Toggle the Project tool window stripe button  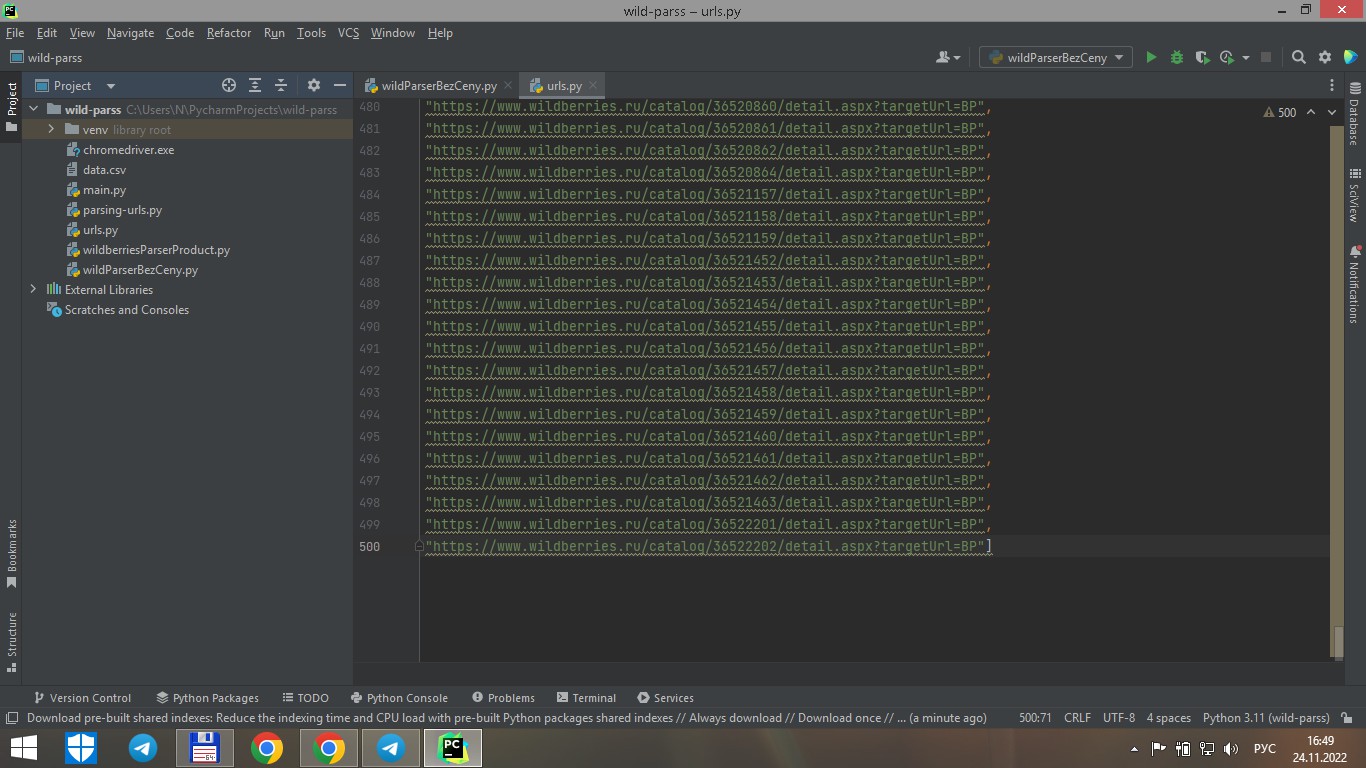pyautogui.click(x=11, y=107)
